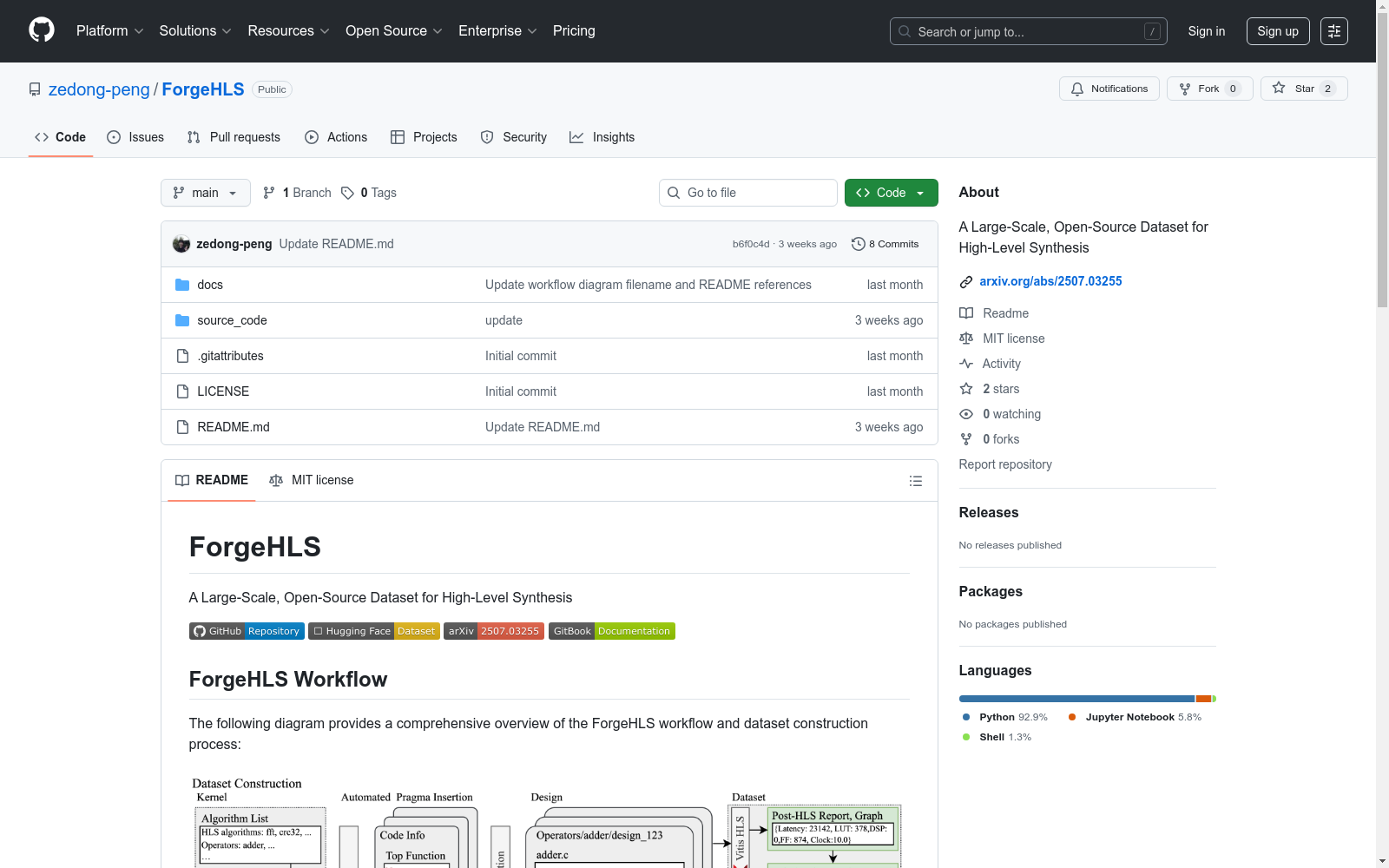Click the orange Jupyter Notebook language bar segment
Screen dimensions: 1389x868
tap(1203, 699)
